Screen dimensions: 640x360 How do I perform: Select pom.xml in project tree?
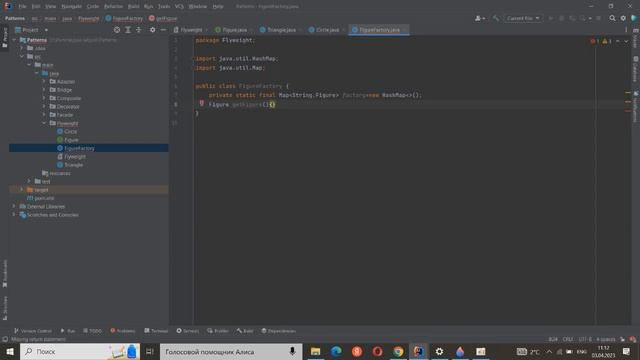tap(41, 198)
